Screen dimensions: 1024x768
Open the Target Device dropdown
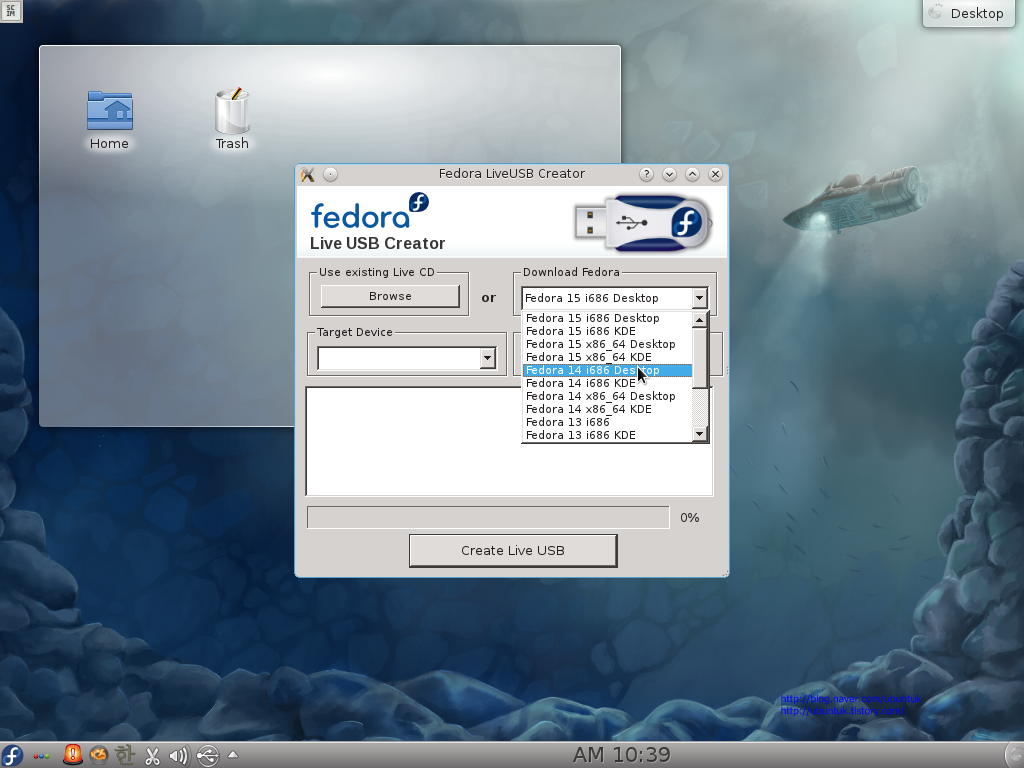point(407,358)
